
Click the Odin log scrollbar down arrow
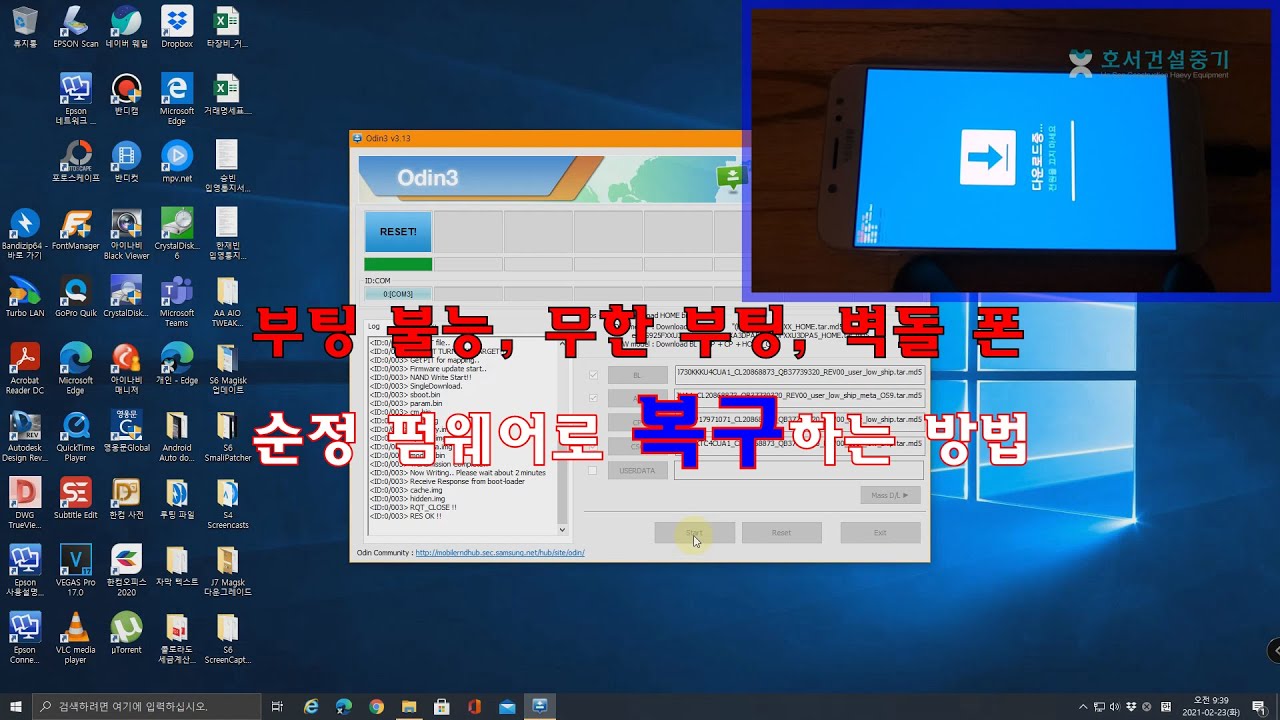tap(562, 530)
